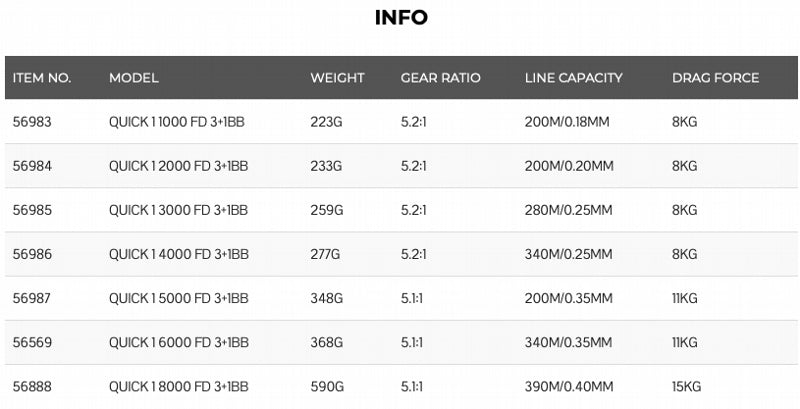800x409 pixels.
Task: Select the QUICK 1 5000 FD model cell
Action: [178, 298]
